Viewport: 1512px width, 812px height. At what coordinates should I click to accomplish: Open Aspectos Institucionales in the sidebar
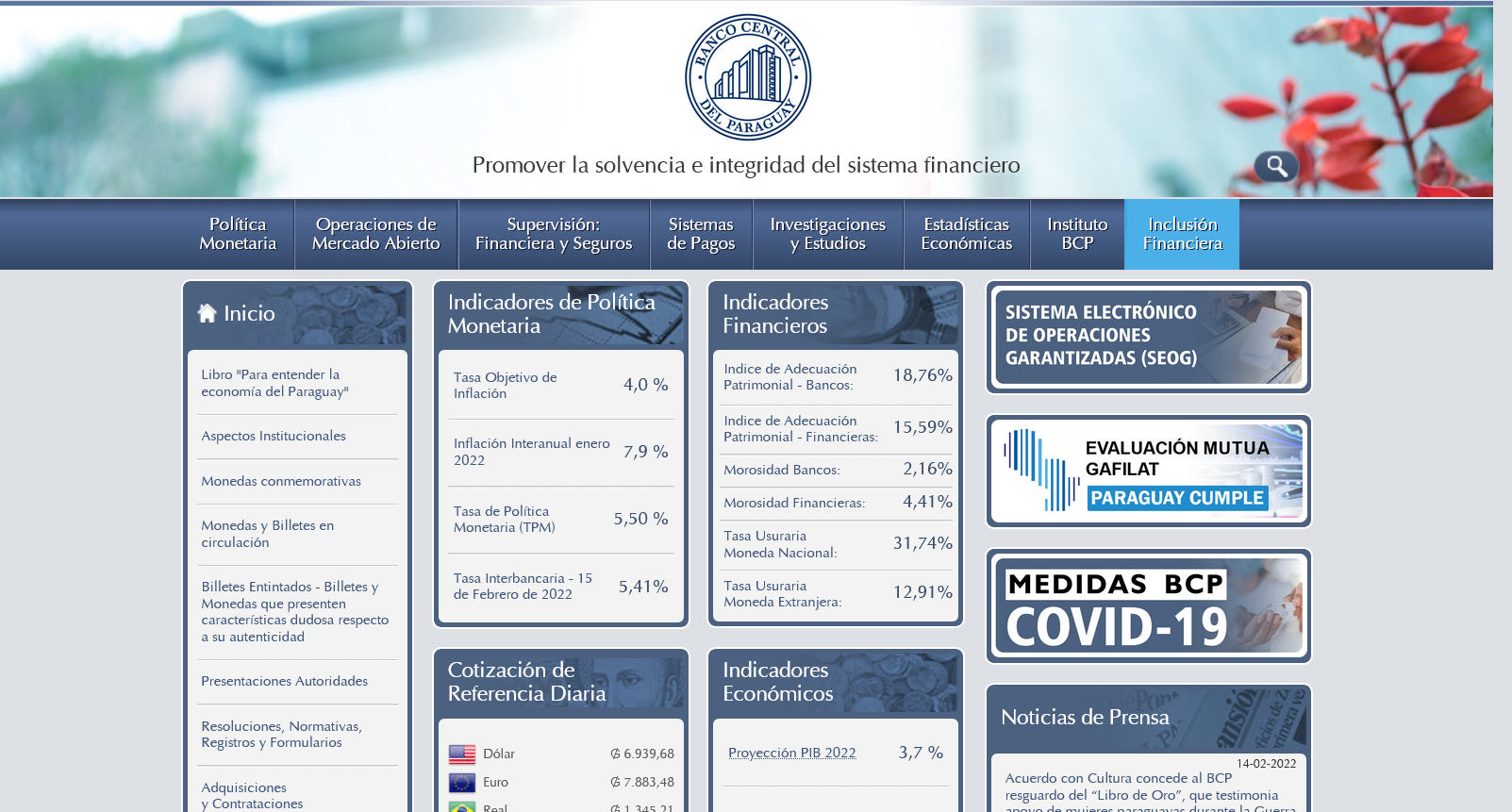(274, 436)
